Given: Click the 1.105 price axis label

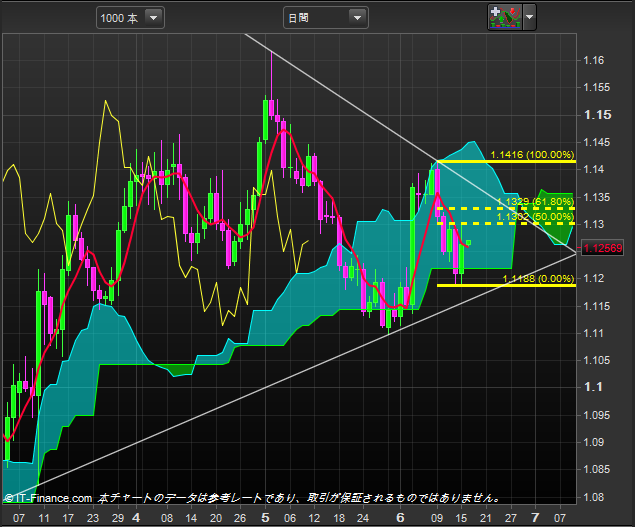Looking at the screenshot, I should [x=597, y=360].
